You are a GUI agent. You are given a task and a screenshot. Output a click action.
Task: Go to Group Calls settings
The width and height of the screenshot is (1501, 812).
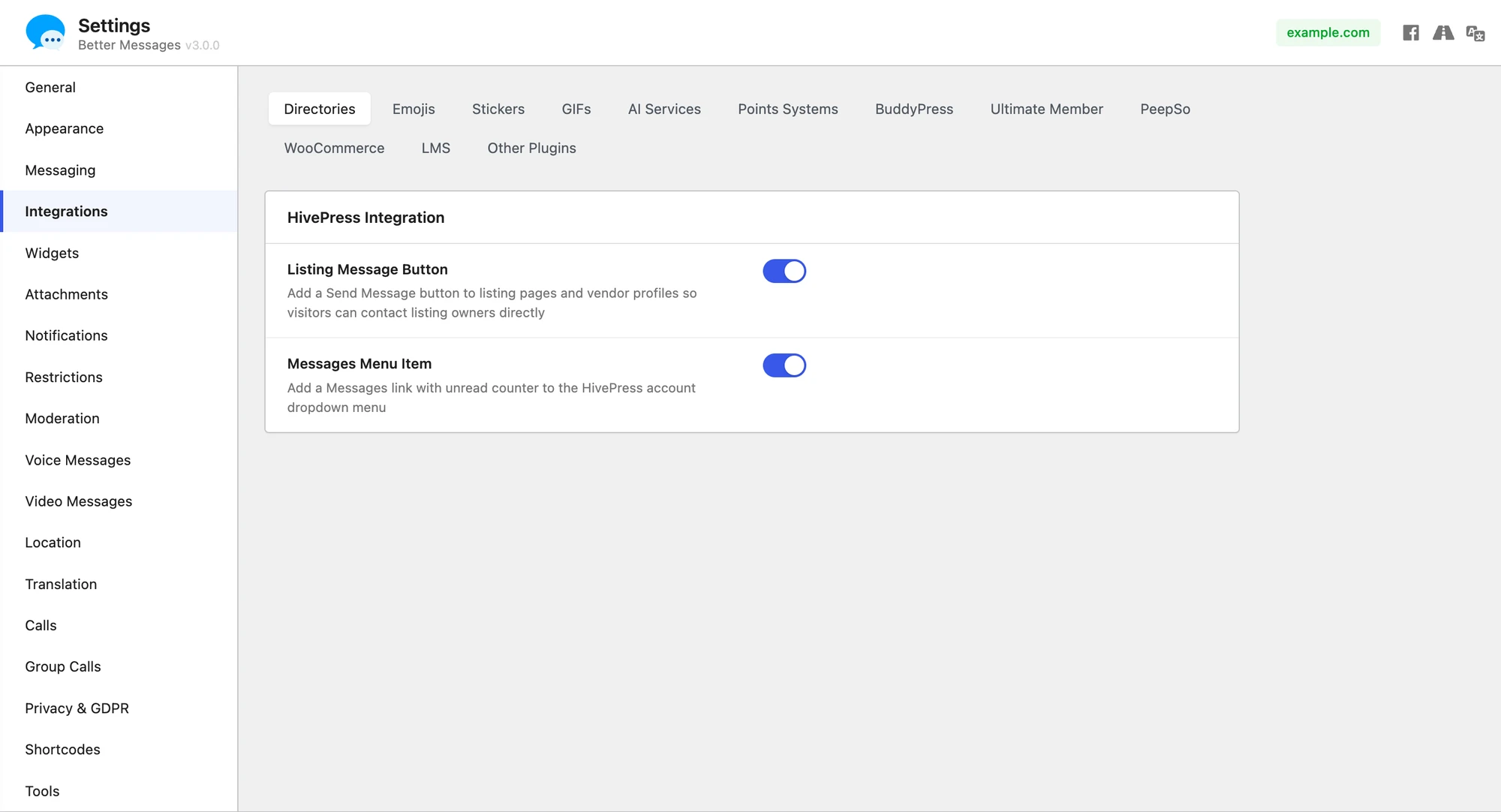click(119, 667)
